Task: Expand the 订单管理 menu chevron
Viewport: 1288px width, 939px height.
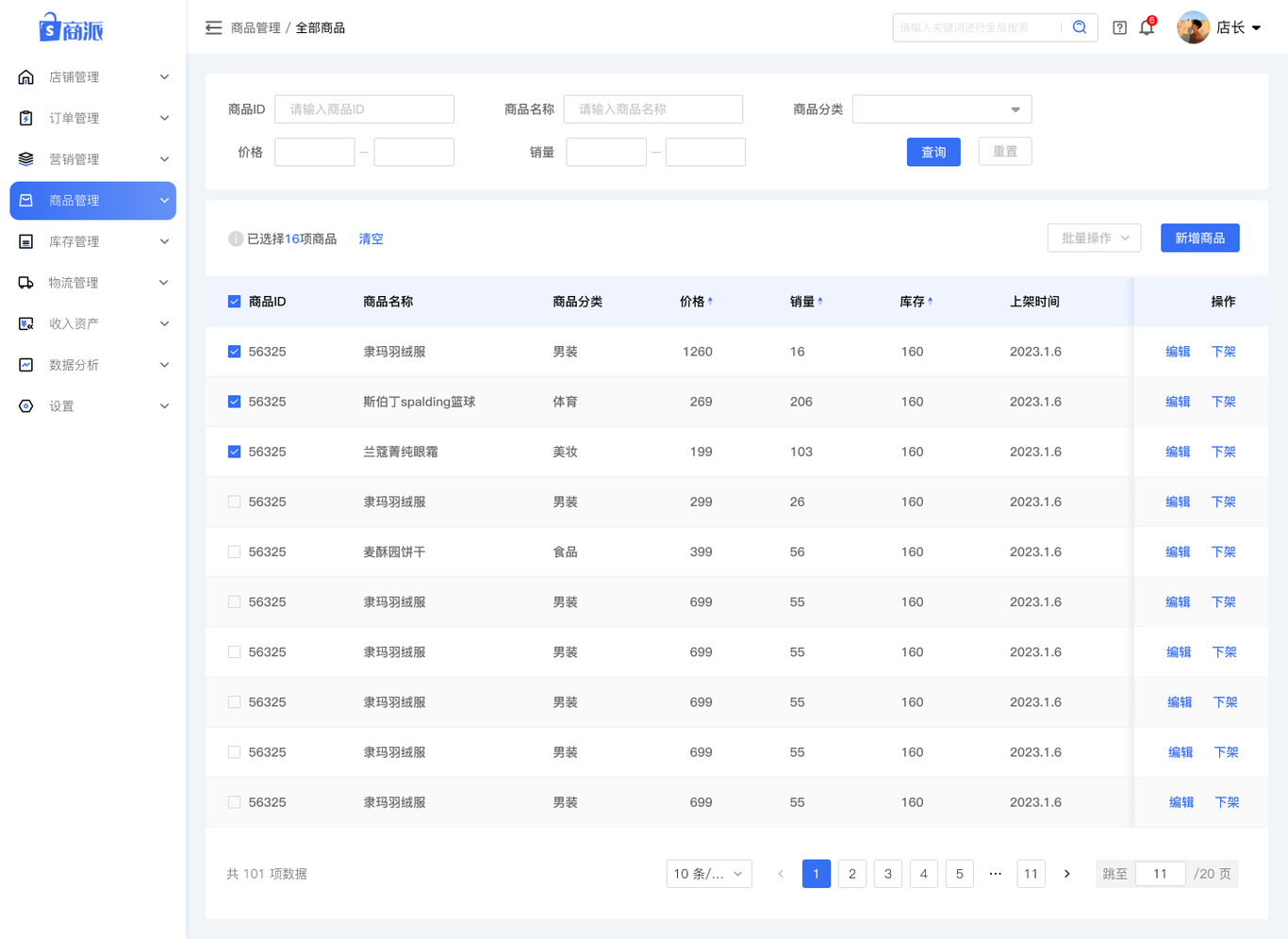Action: [x=164, y=118]
